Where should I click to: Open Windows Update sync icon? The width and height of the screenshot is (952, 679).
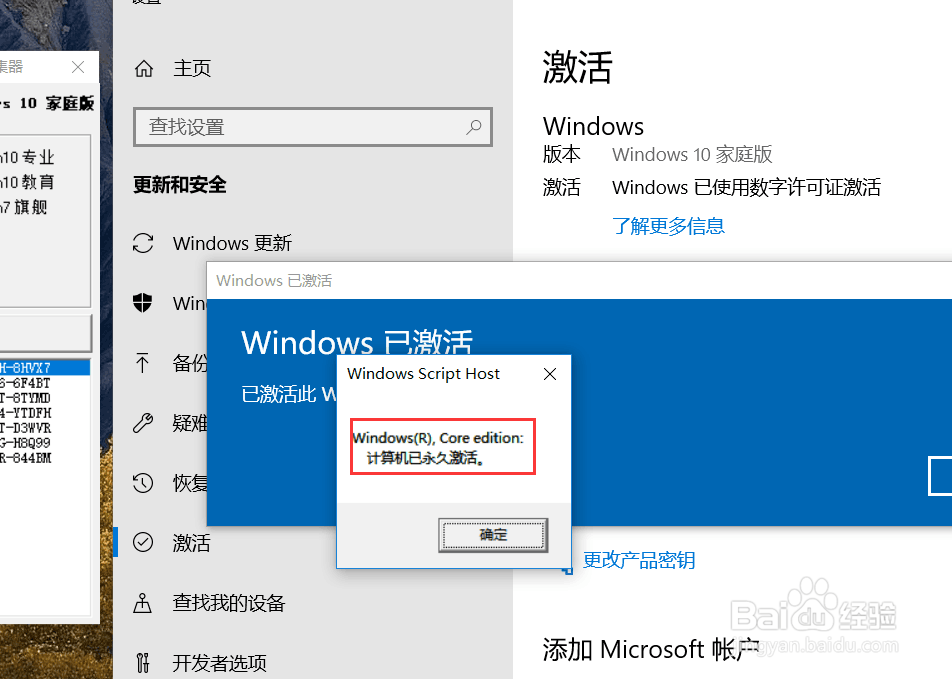coord(143,243)
